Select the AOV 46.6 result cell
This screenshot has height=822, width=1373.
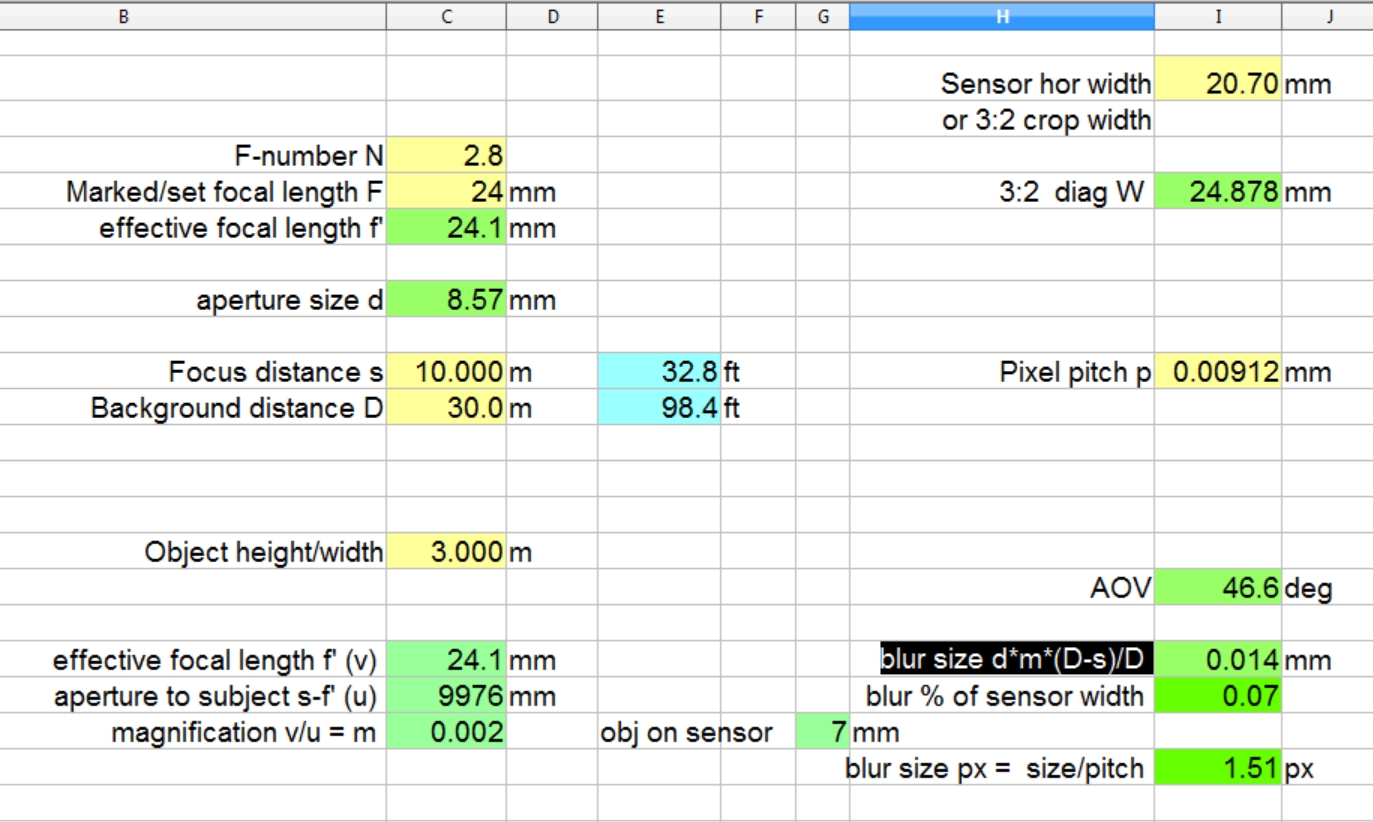1217,588
